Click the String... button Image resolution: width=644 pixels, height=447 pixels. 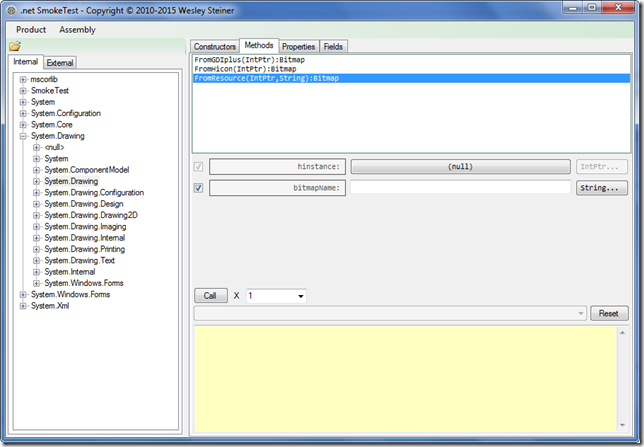click(603, 187)
